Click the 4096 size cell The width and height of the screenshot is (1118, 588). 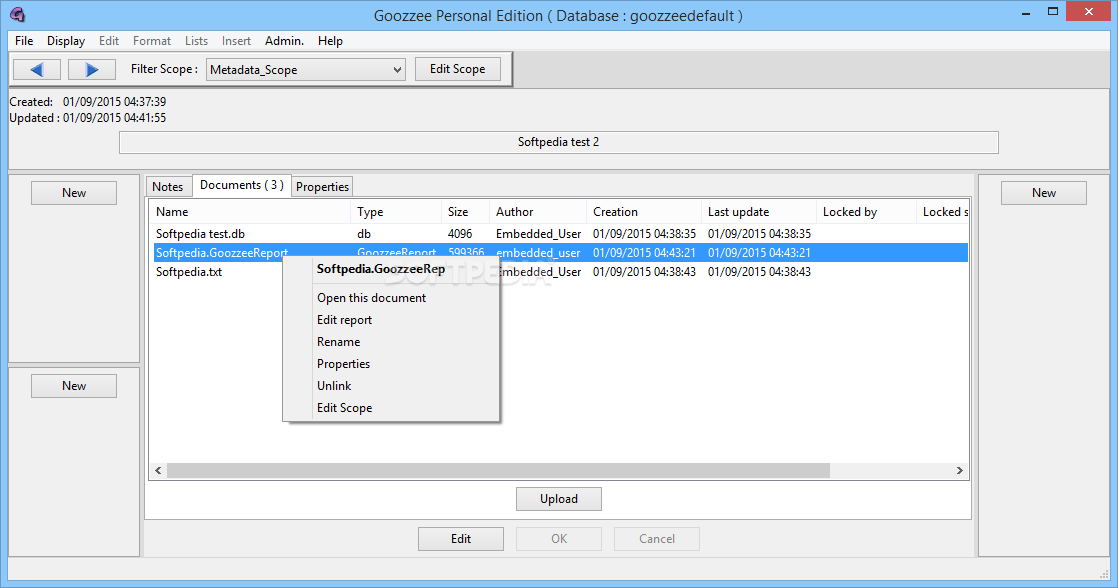460,234
